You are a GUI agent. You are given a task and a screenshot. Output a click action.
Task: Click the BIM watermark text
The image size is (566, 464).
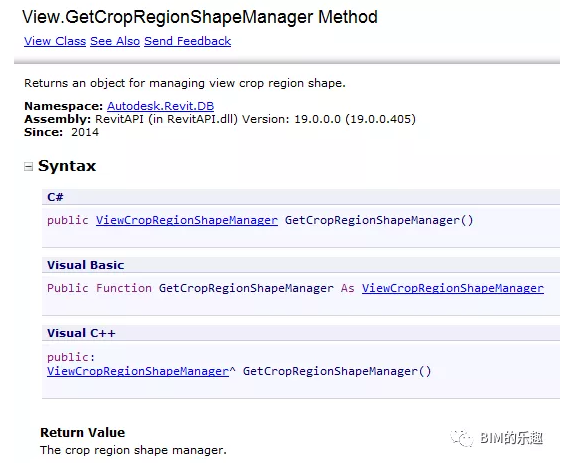coord(511,438)
